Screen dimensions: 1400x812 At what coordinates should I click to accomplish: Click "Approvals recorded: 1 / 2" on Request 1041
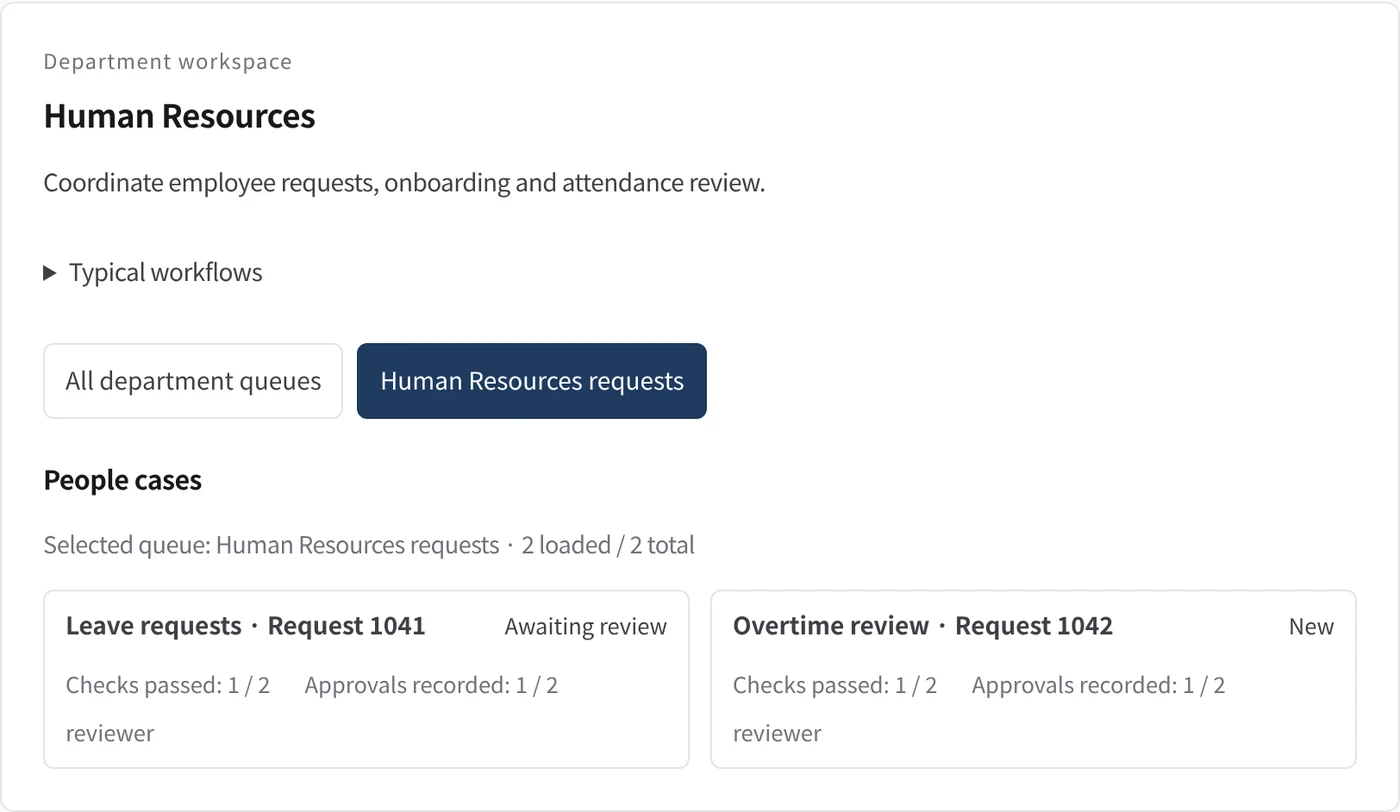coord(431,685)
